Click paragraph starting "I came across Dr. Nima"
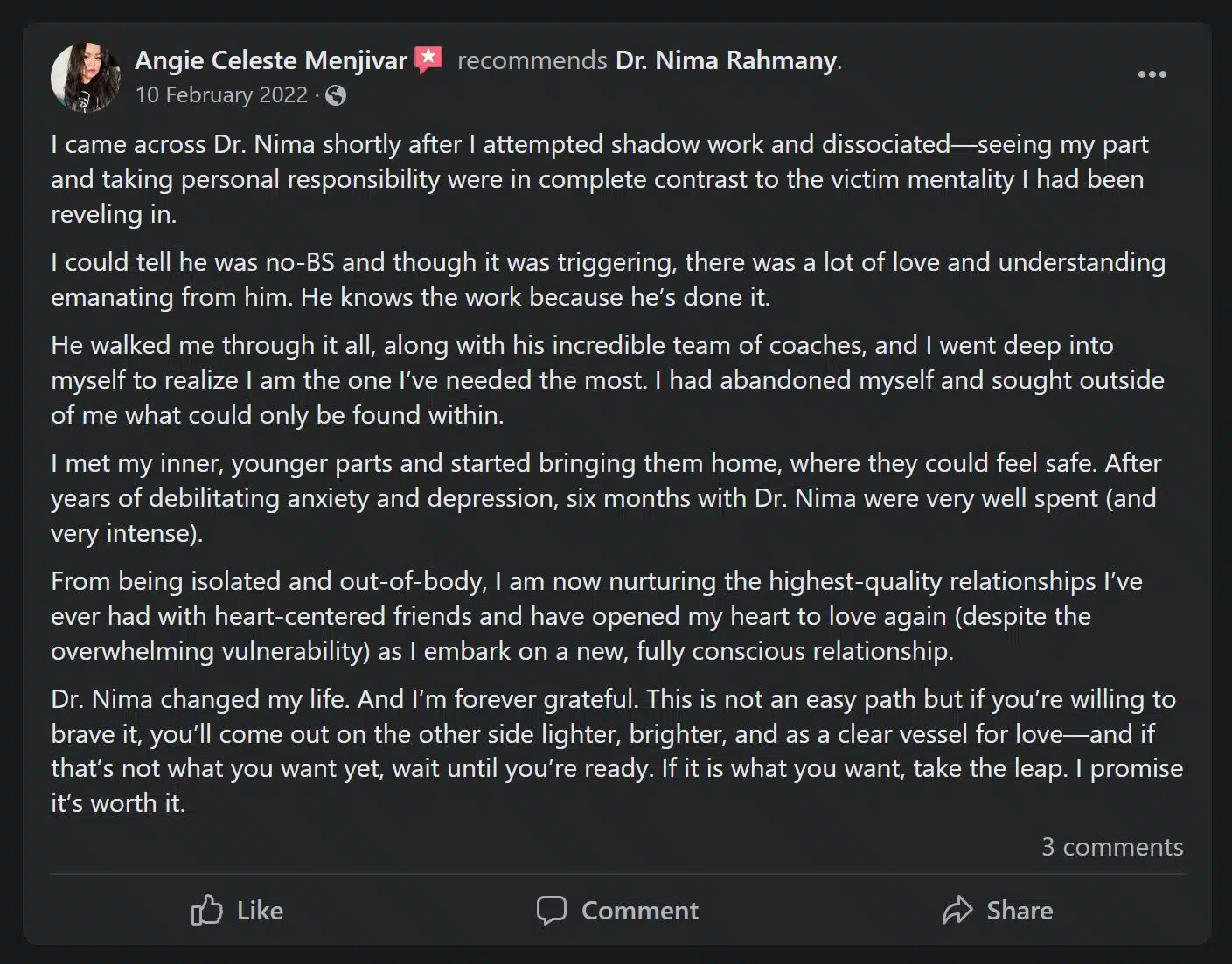 pyautogui.click(x=599, y=179)
